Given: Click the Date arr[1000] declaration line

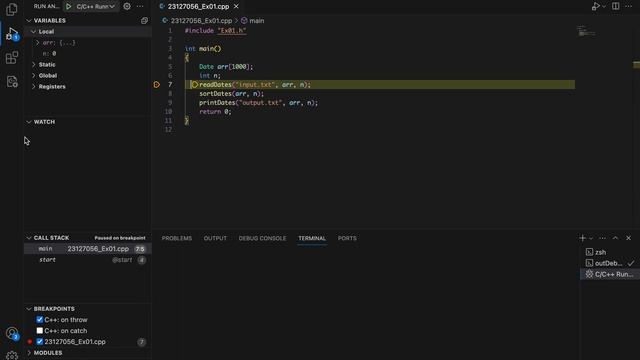Looking at the screenshot, I should [x=226, y=67].
